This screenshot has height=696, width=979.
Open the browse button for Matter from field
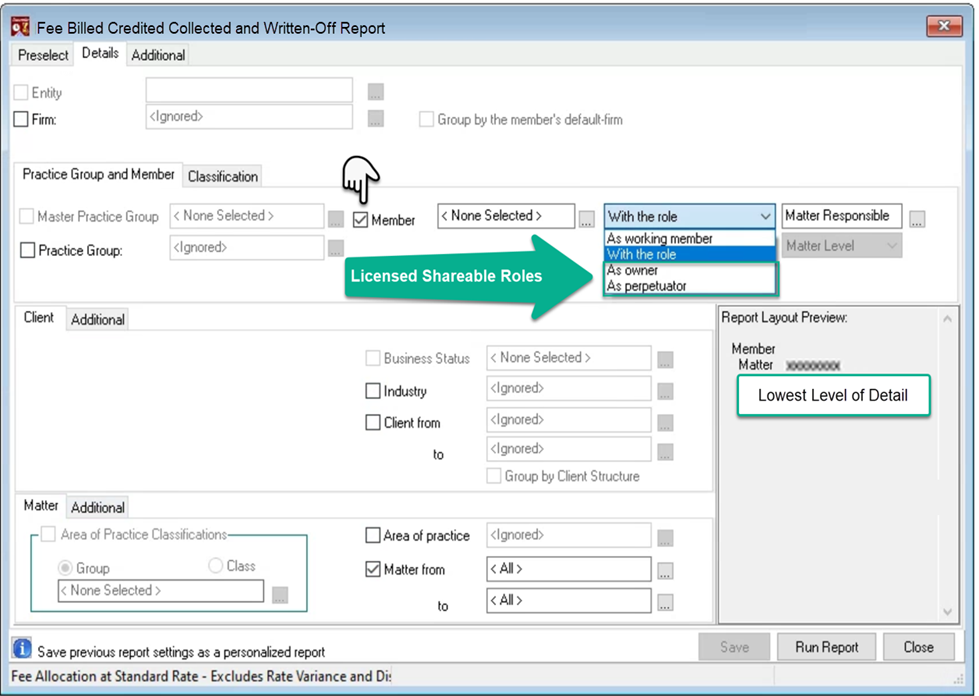pyautogui.click(x=666, y=571)
